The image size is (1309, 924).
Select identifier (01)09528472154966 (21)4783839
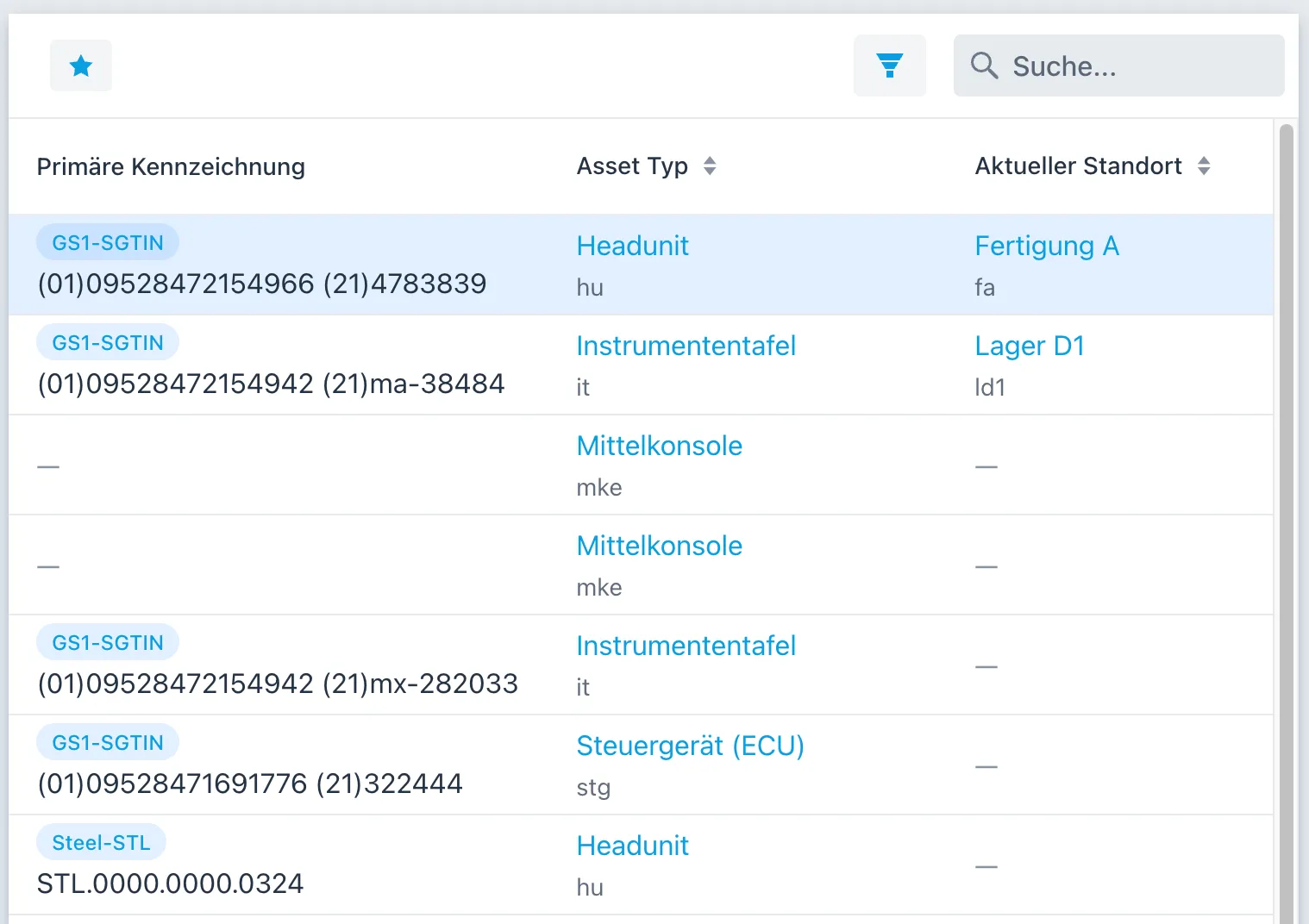click(262, 284)
